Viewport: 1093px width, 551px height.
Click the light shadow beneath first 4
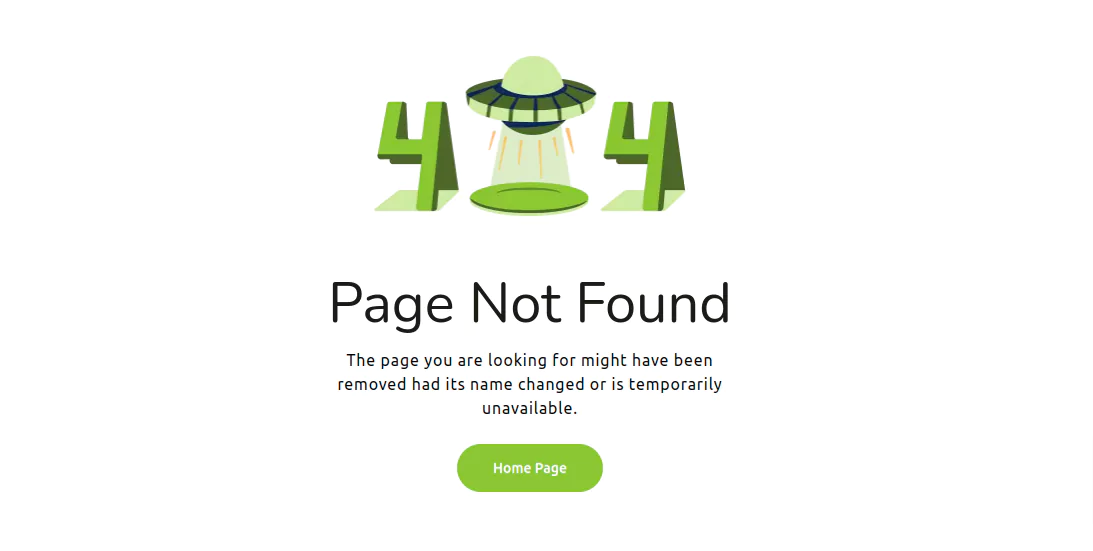click(402, 199)
